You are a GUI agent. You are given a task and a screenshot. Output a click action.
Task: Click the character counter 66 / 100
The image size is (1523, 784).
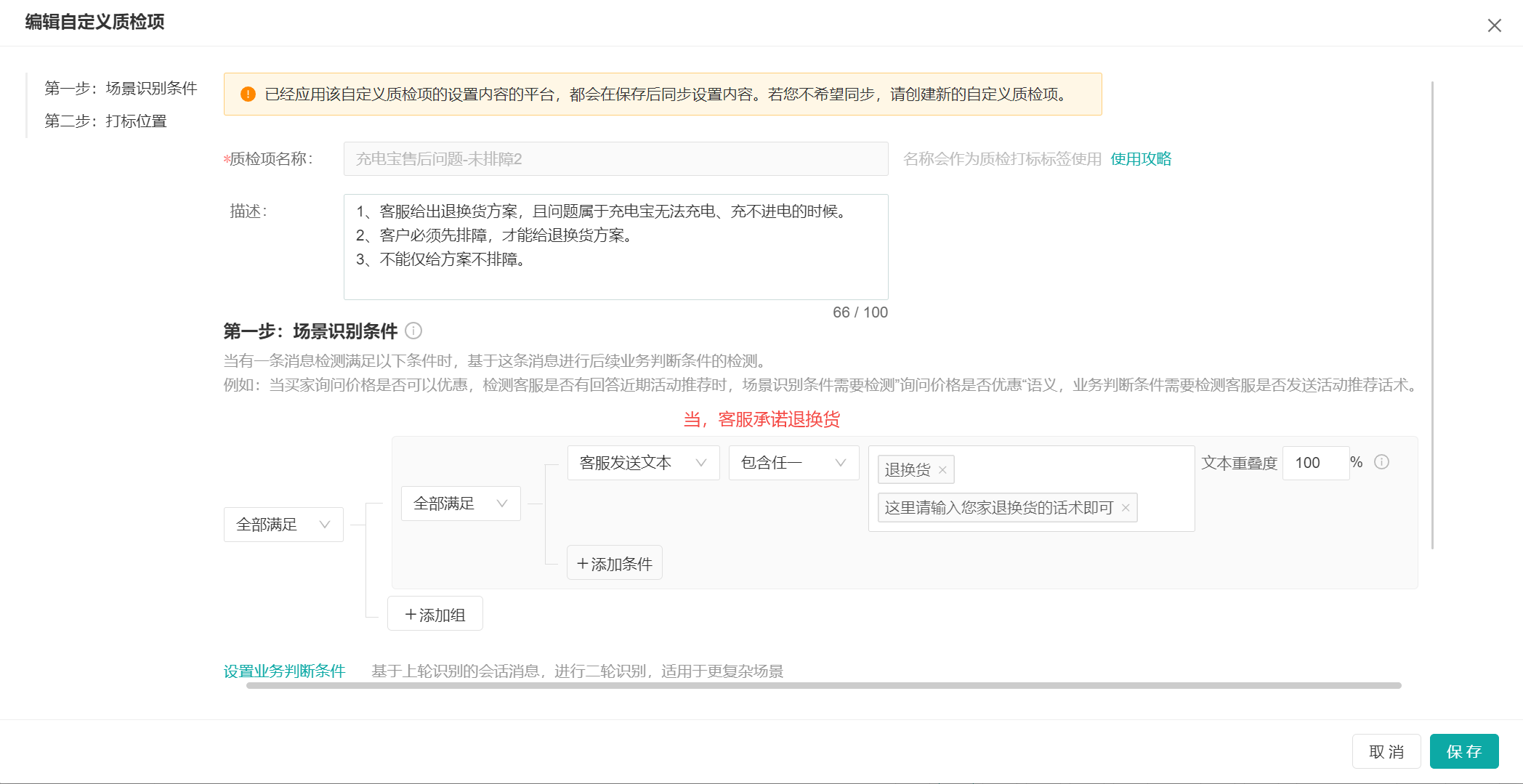click(860, 312)
